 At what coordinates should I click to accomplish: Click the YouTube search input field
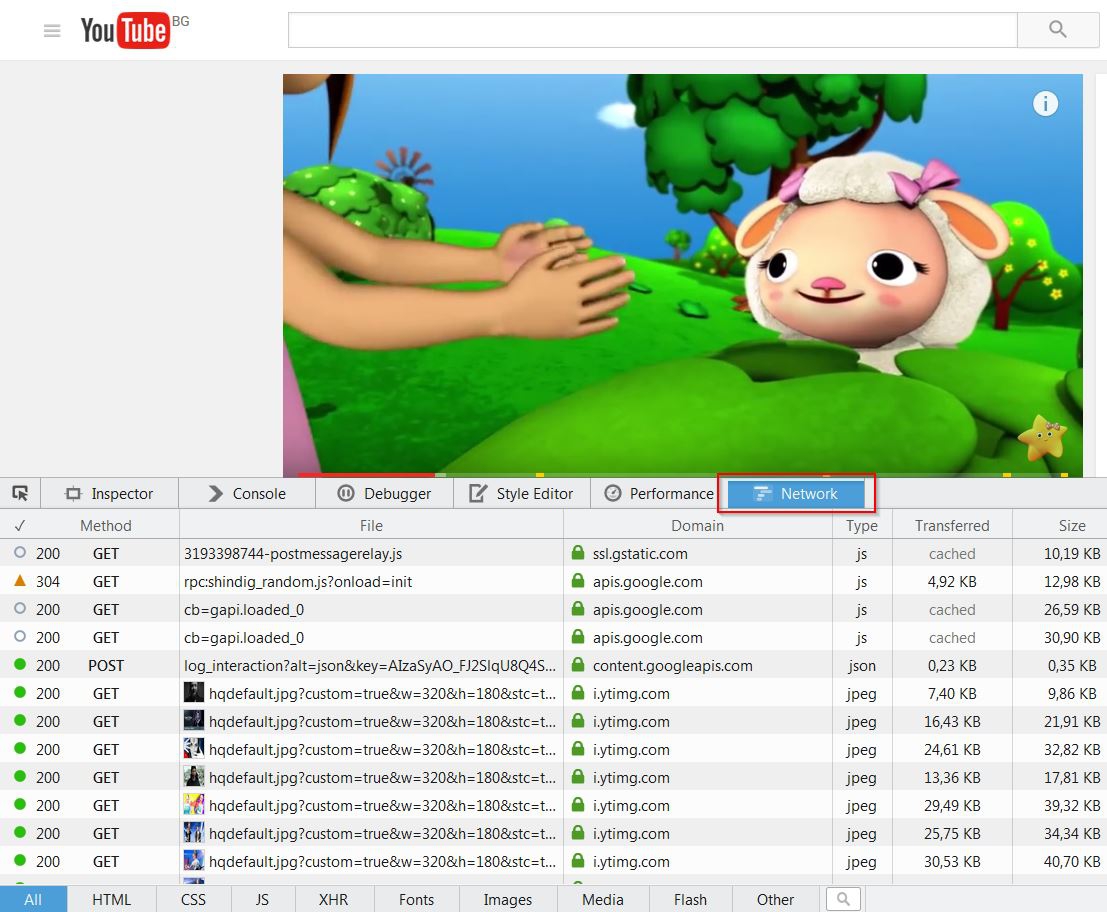click(652, 30)
